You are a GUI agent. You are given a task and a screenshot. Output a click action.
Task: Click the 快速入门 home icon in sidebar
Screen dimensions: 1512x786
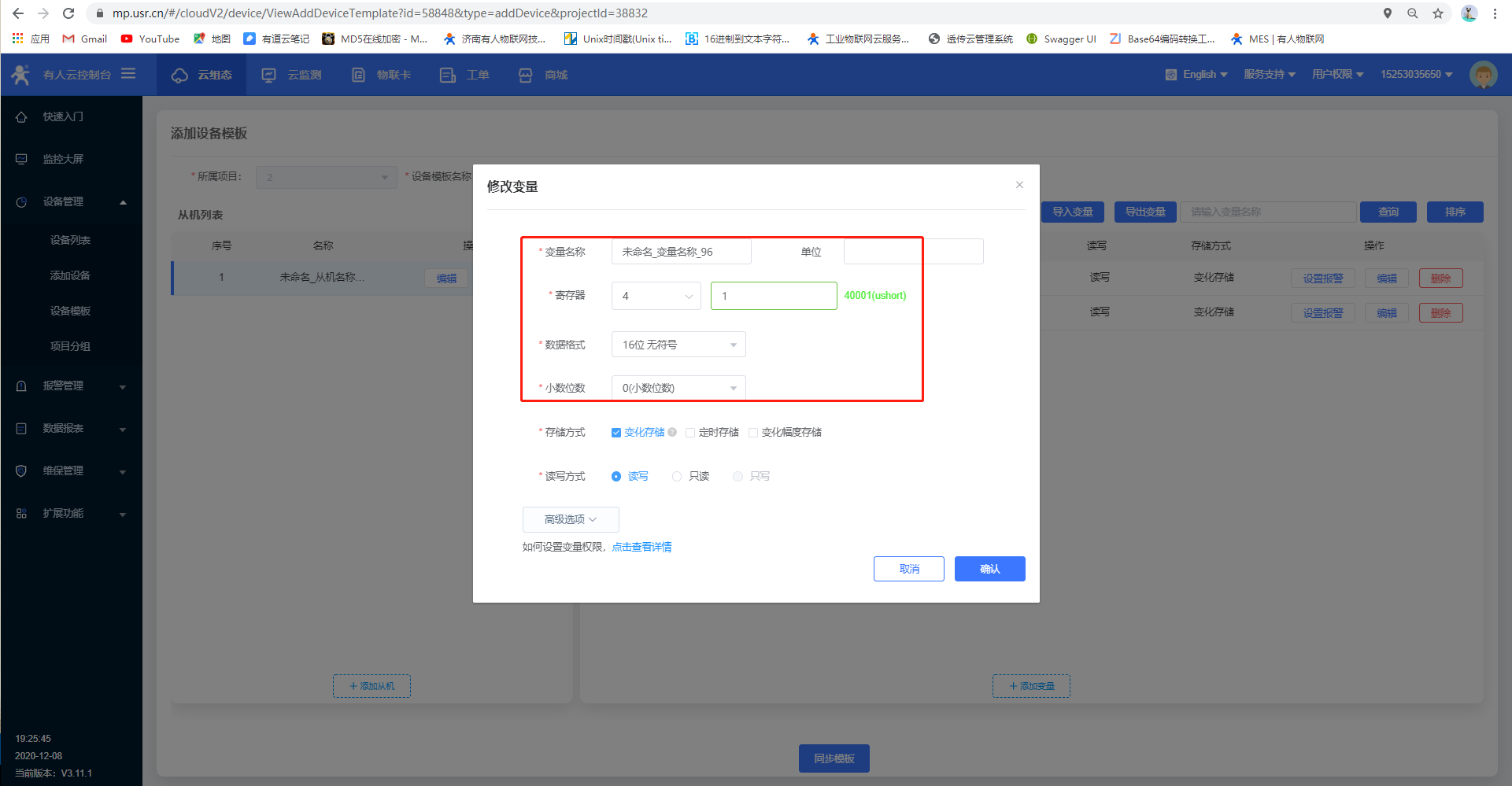coord(21,116)
